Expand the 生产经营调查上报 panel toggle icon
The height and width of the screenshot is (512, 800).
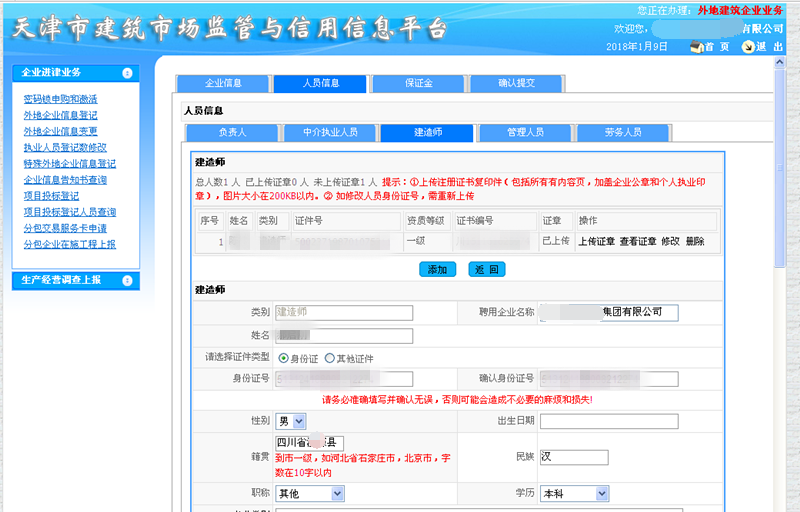point(128,280)
